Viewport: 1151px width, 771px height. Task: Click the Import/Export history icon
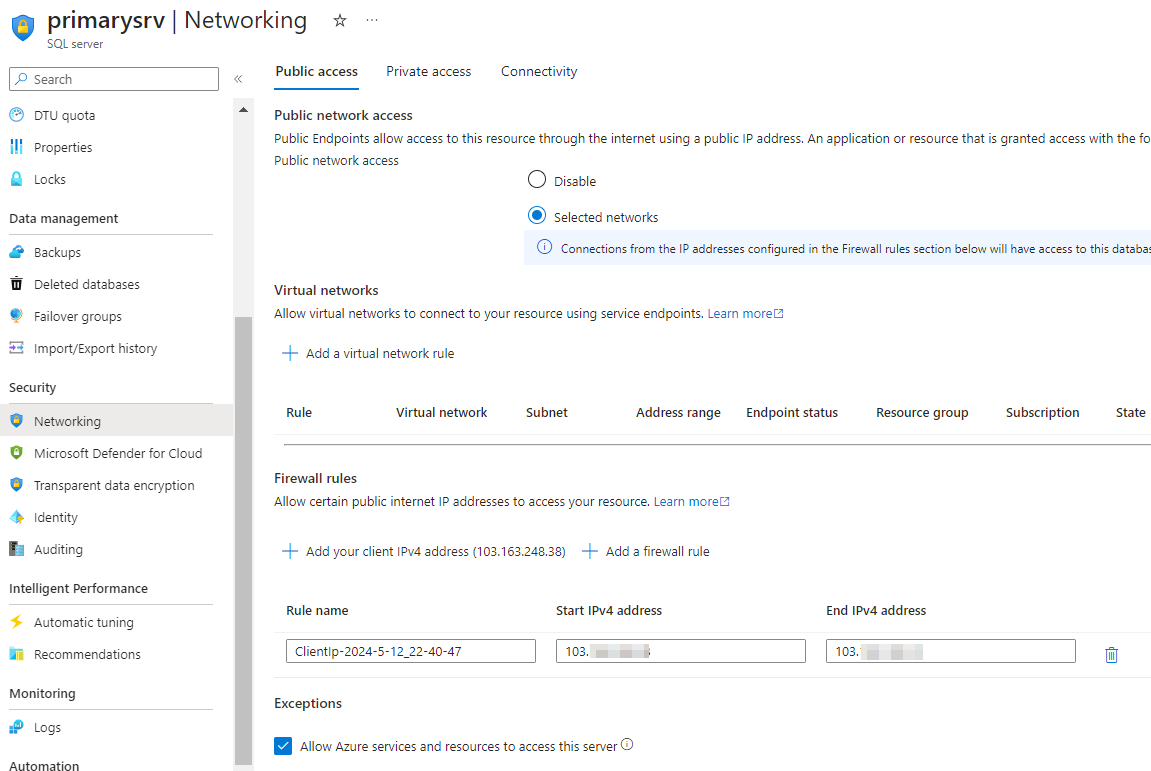(x=16, y=348)
